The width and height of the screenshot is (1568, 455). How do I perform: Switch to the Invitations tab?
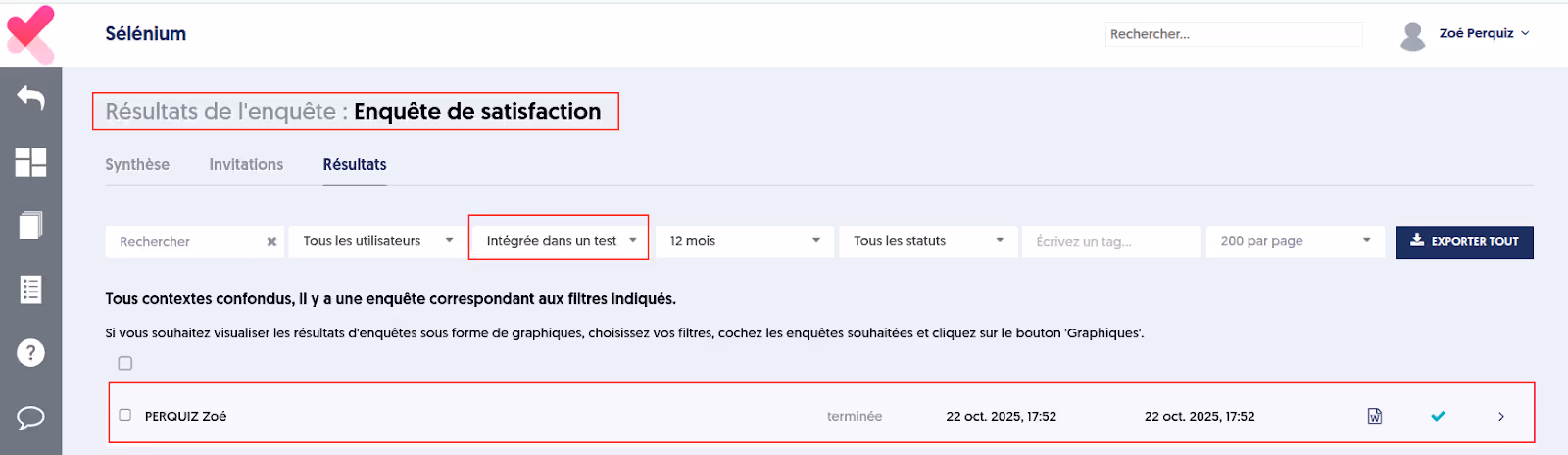pos(246,165)
